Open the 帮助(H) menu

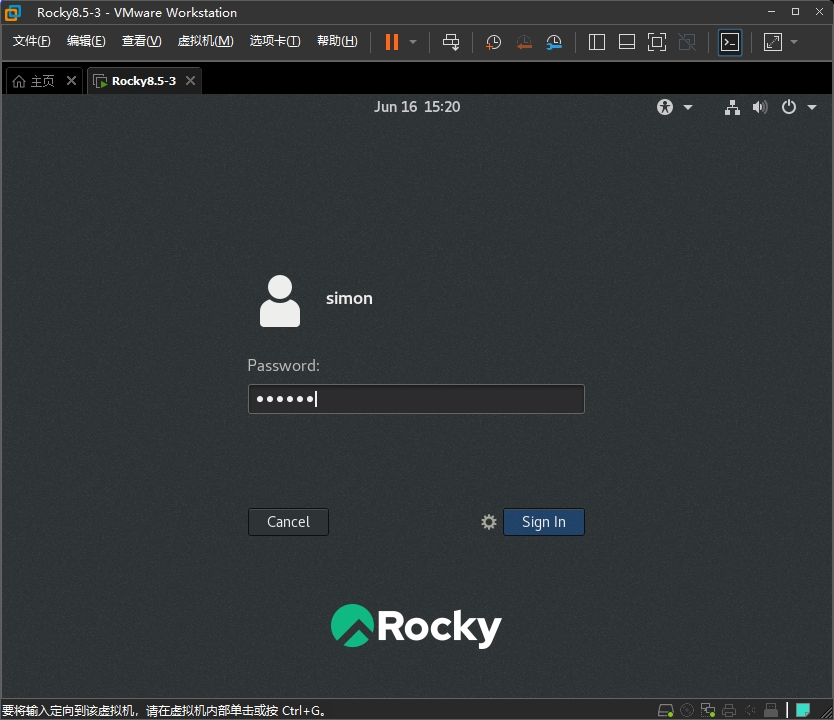(x=337, y=41)
